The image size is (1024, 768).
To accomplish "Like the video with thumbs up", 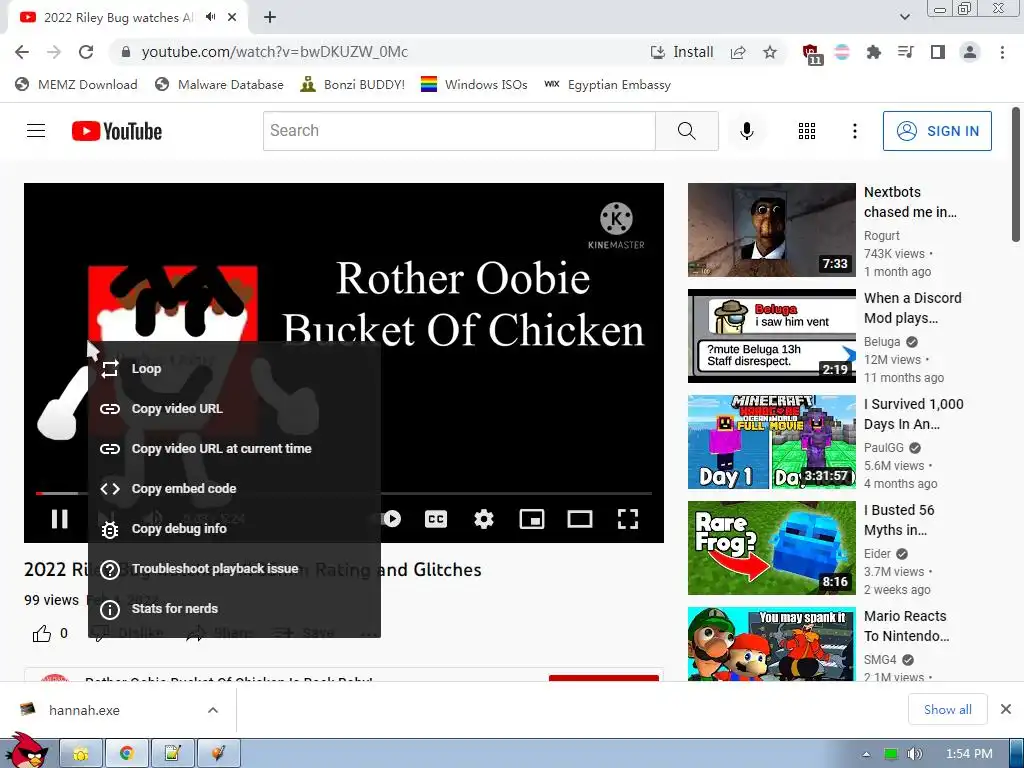I will [42, 633].
